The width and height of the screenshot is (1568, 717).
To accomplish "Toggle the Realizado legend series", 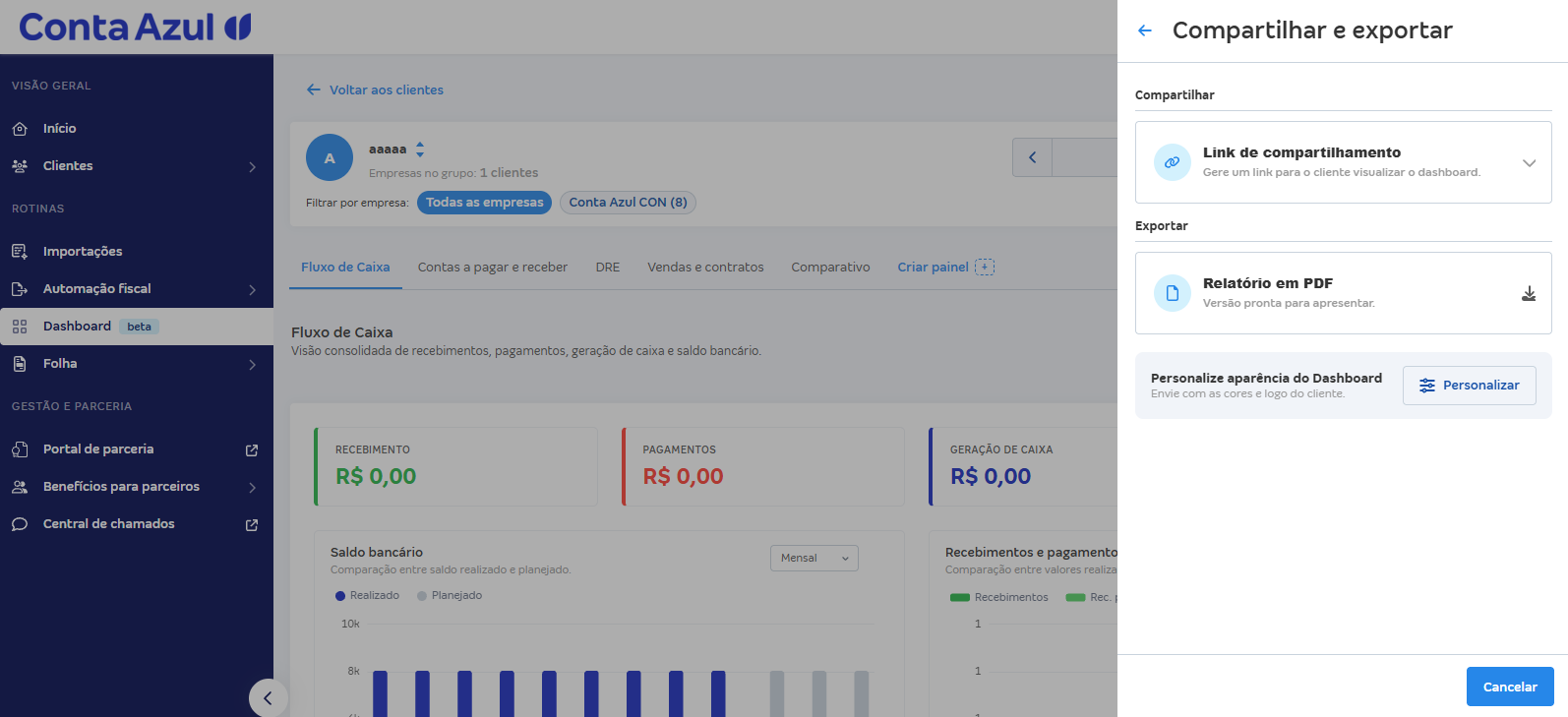I will click(x=367, y=596).
